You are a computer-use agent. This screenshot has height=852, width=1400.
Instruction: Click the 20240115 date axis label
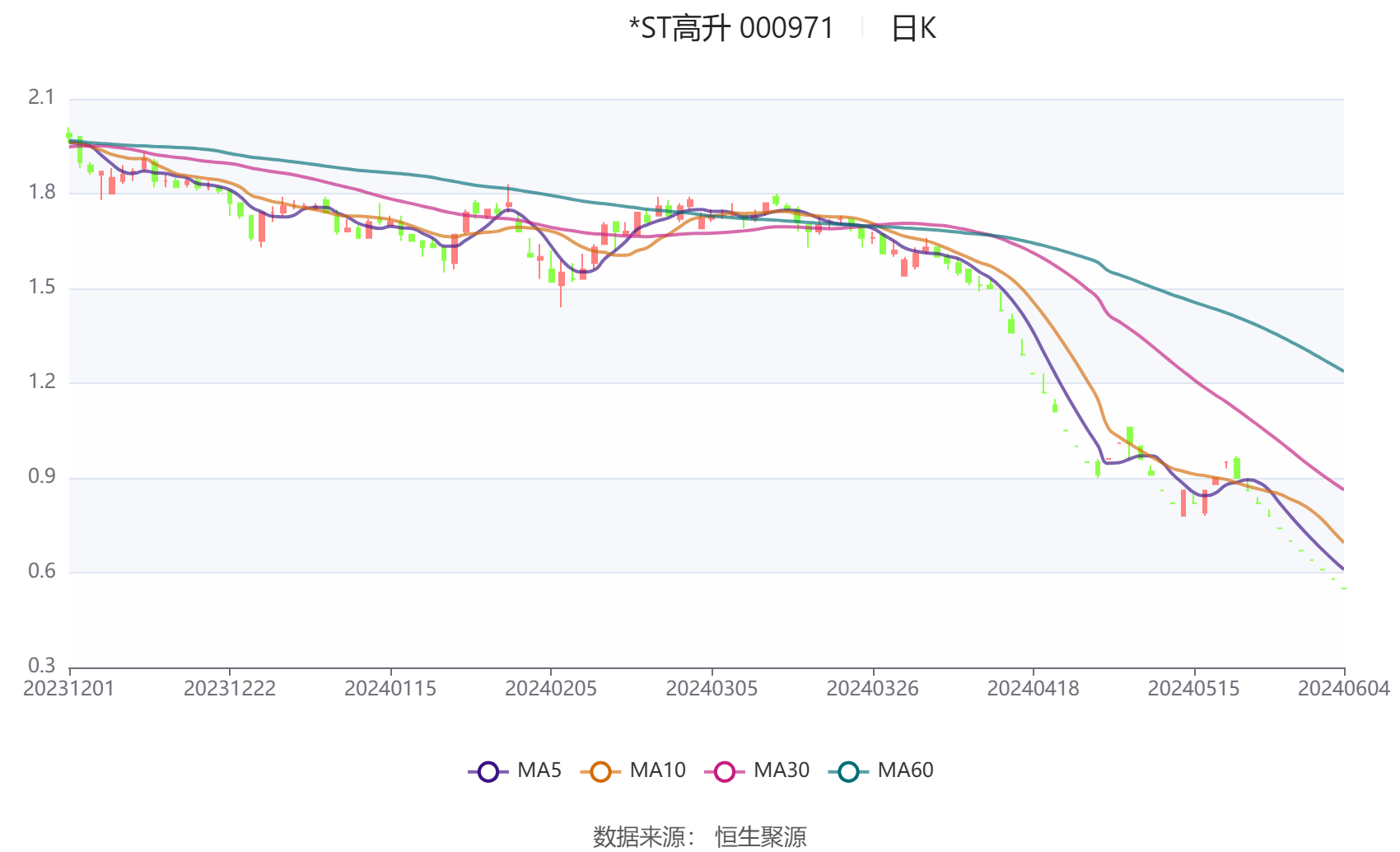390,689
